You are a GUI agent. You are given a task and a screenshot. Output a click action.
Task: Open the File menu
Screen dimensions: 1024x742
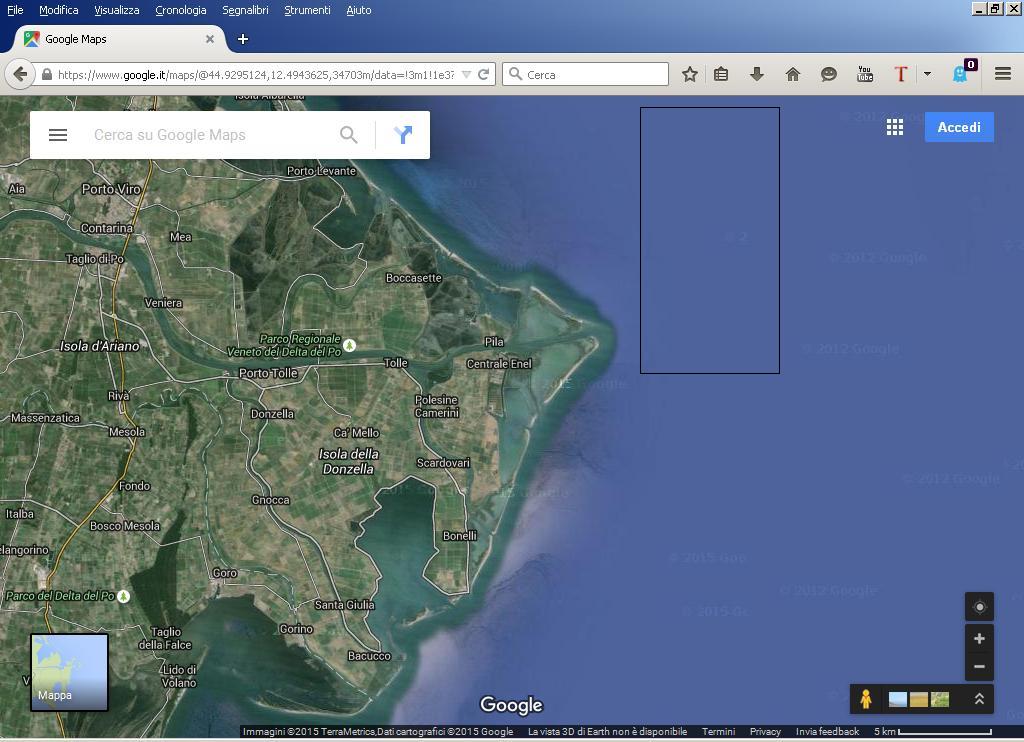pos(15,10)
